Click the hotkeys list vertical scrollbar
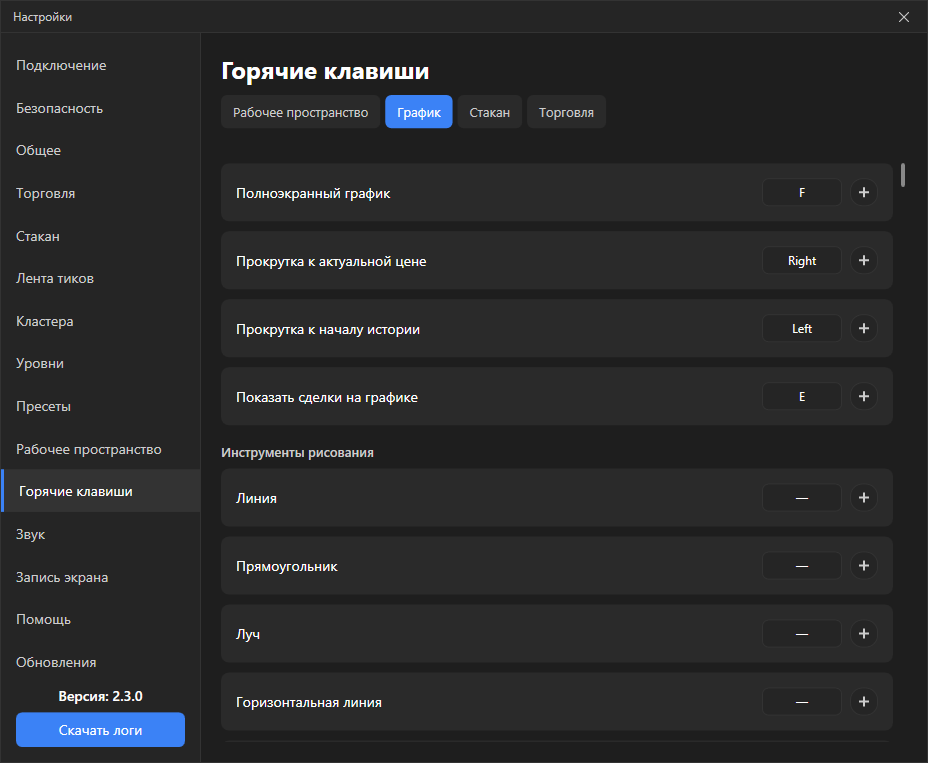928x763 pixels. 903,175
